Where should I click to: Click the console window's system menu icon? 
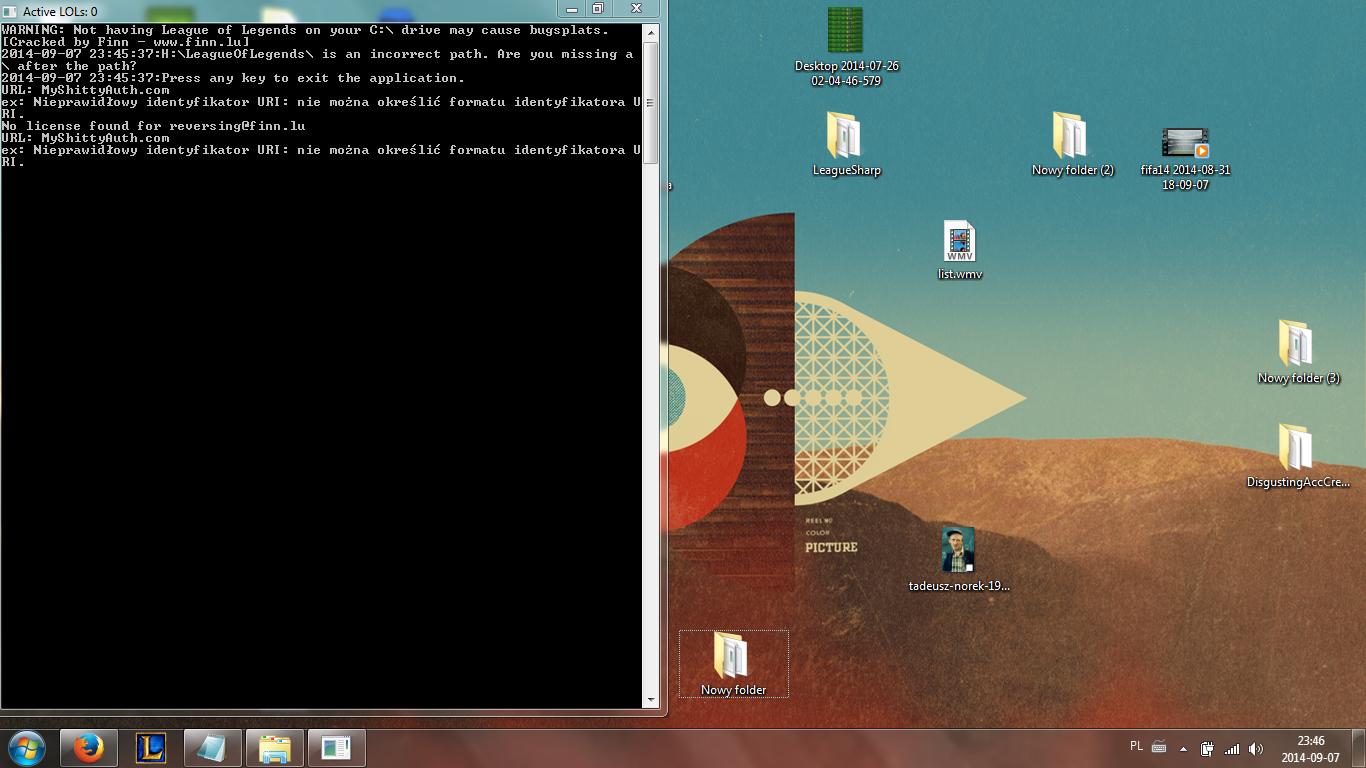11,11
